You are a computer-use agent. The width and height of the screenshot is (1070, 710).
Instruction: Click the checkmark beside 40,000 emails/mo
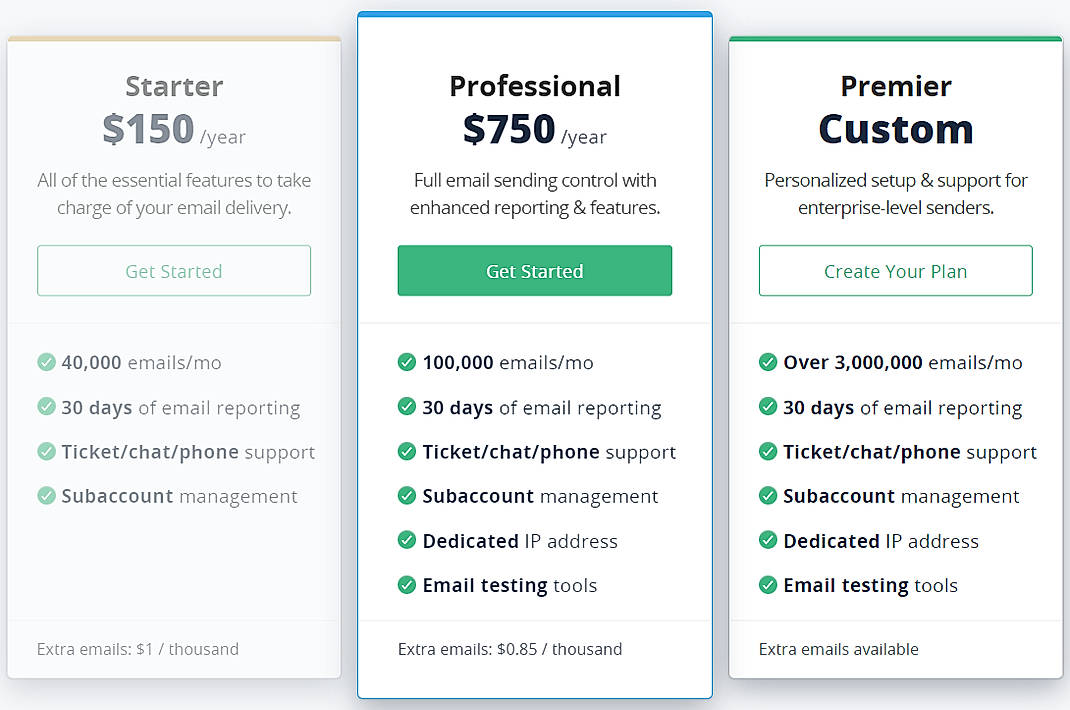[46, 362]
